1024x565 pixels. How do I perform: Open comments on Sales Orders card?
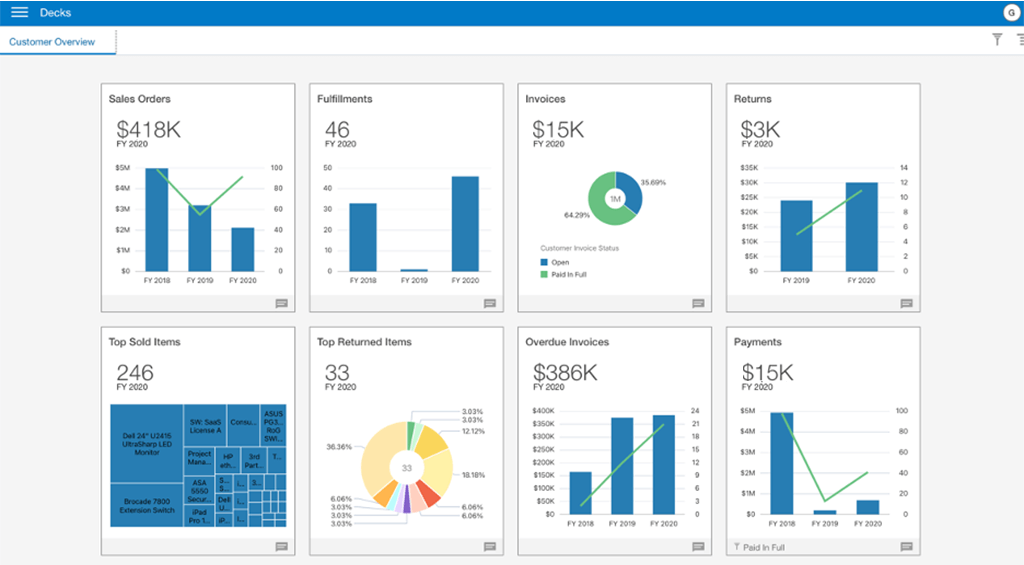[x=281, y=304]
